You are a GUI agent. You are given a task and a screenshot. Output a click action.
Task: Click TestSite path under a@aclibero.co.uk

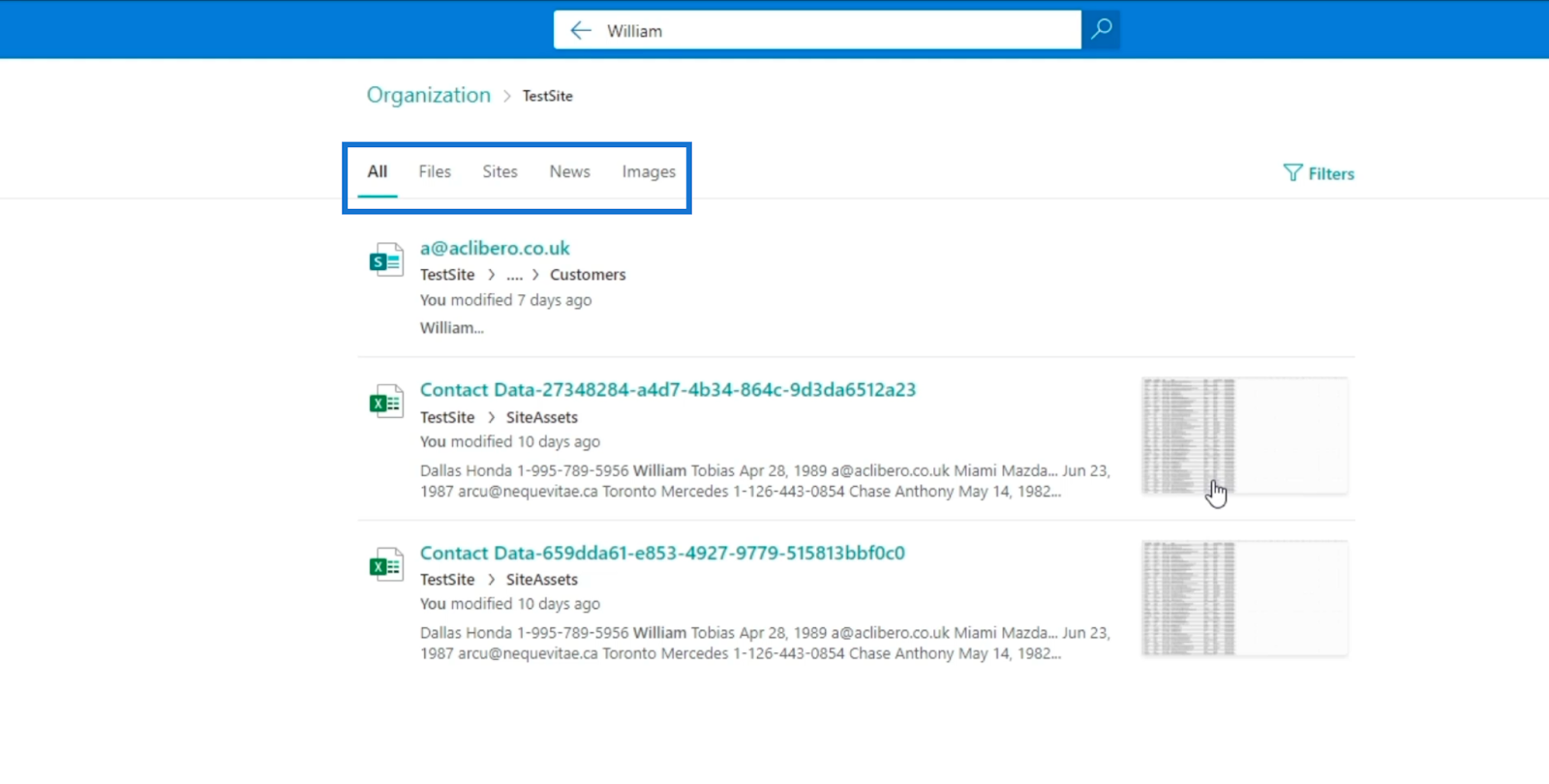coord(447,275)
